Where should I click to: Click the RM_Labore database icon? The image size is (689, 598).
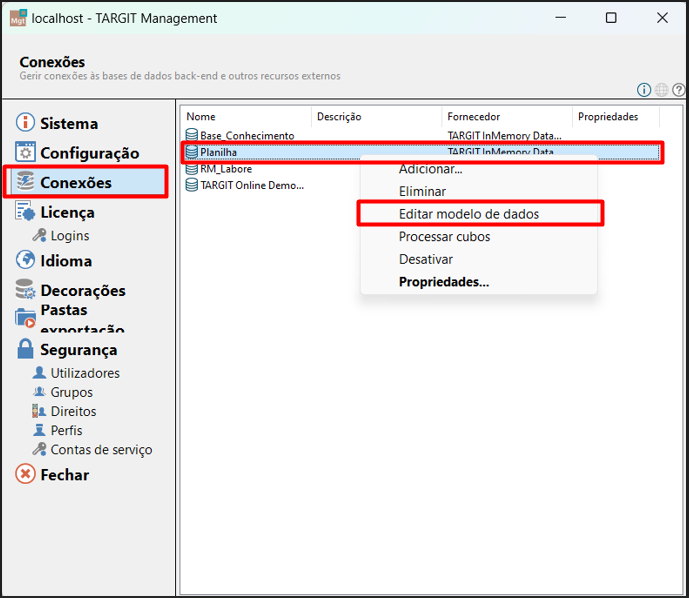tap(192, 169)
